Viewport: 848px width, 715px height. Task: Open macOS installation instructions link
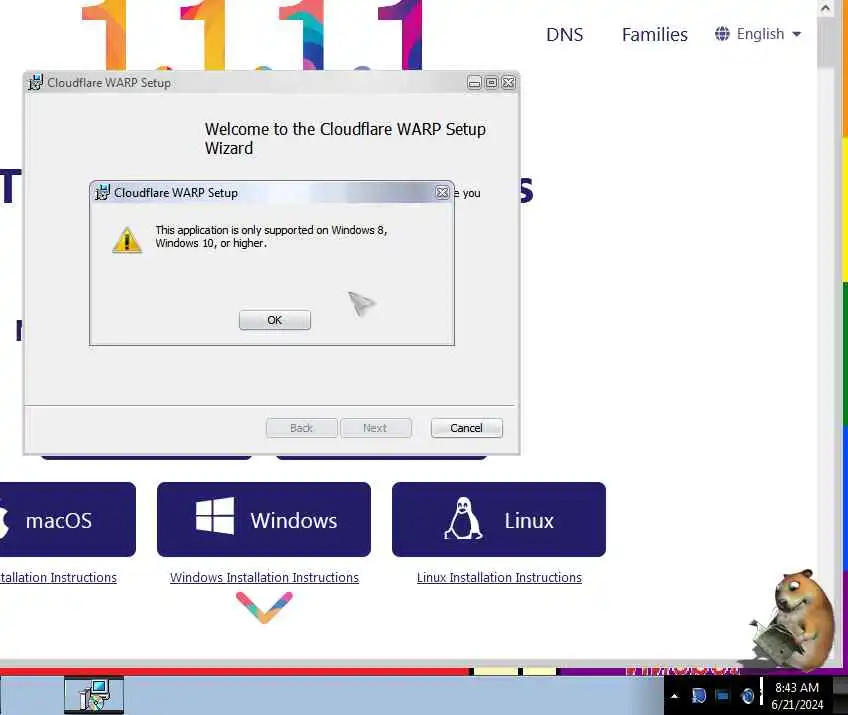tap(58, 578)
